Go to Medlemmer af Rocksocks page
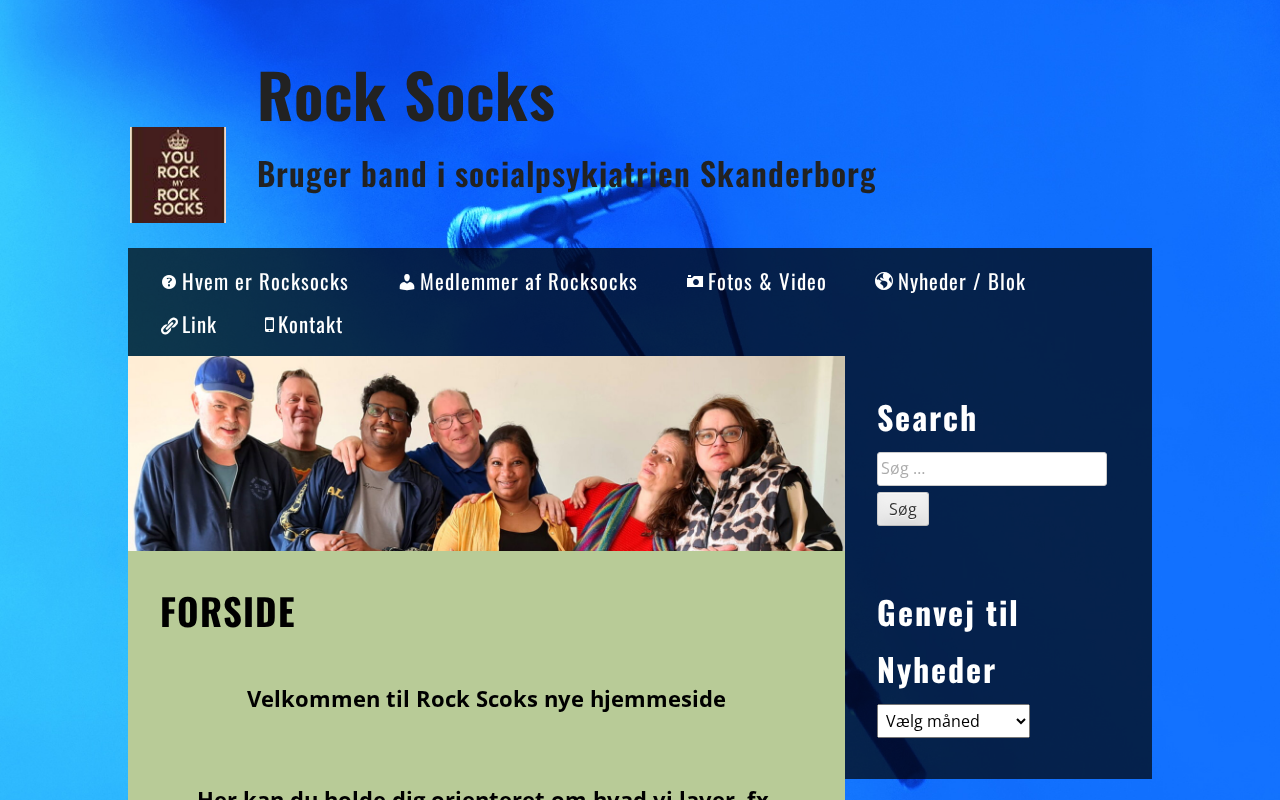Image resolution: width=1280 pixels, height=800 pixels. click(518, 282)
